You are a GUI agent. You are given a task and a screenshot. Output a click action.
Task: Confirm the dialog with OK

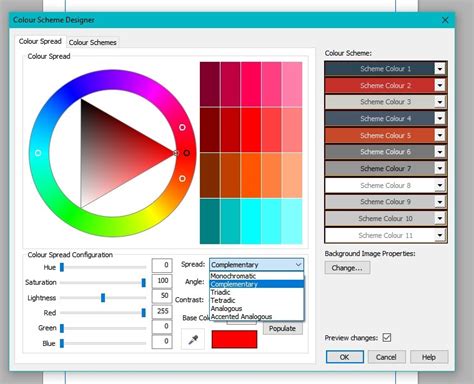(345, 357)
